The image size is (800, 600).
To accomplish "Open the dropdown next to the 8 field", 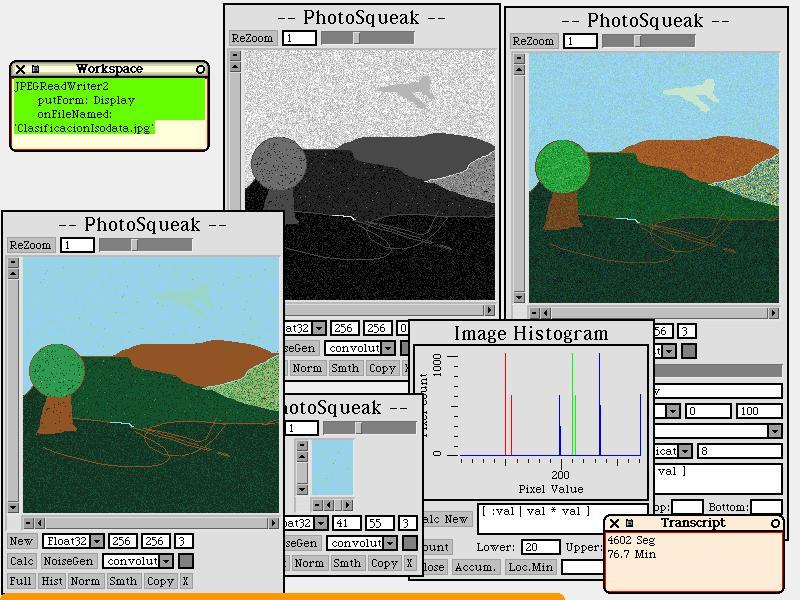I will pyautogui.click(x=685, y=451).
